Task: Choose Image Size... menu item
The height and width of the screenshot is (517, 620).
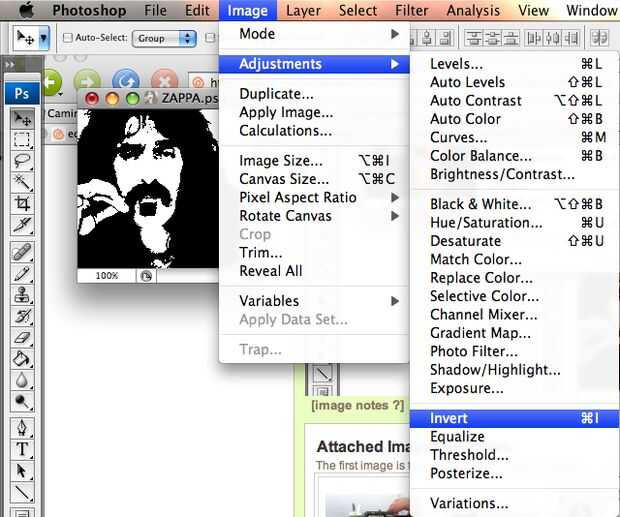Action: coord(314,161)
